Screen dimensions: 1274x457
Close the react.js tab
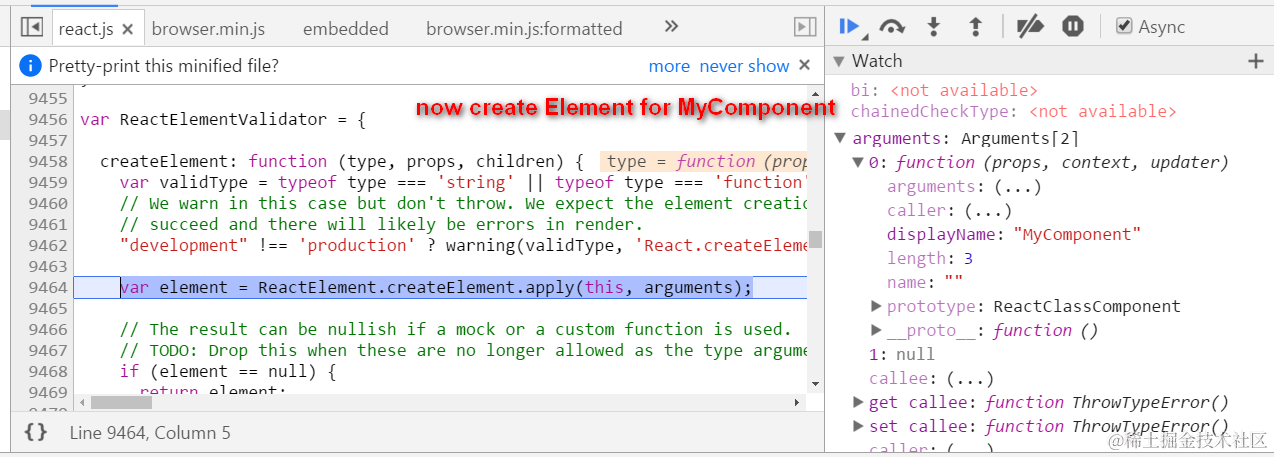tap(127, 29)
